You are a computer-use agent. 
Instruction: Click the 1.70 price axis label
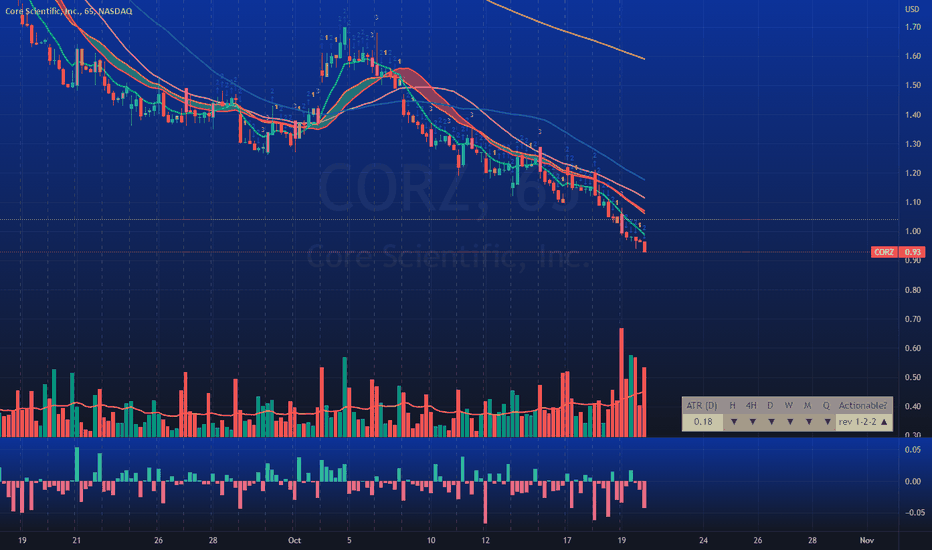click(912, 27)
